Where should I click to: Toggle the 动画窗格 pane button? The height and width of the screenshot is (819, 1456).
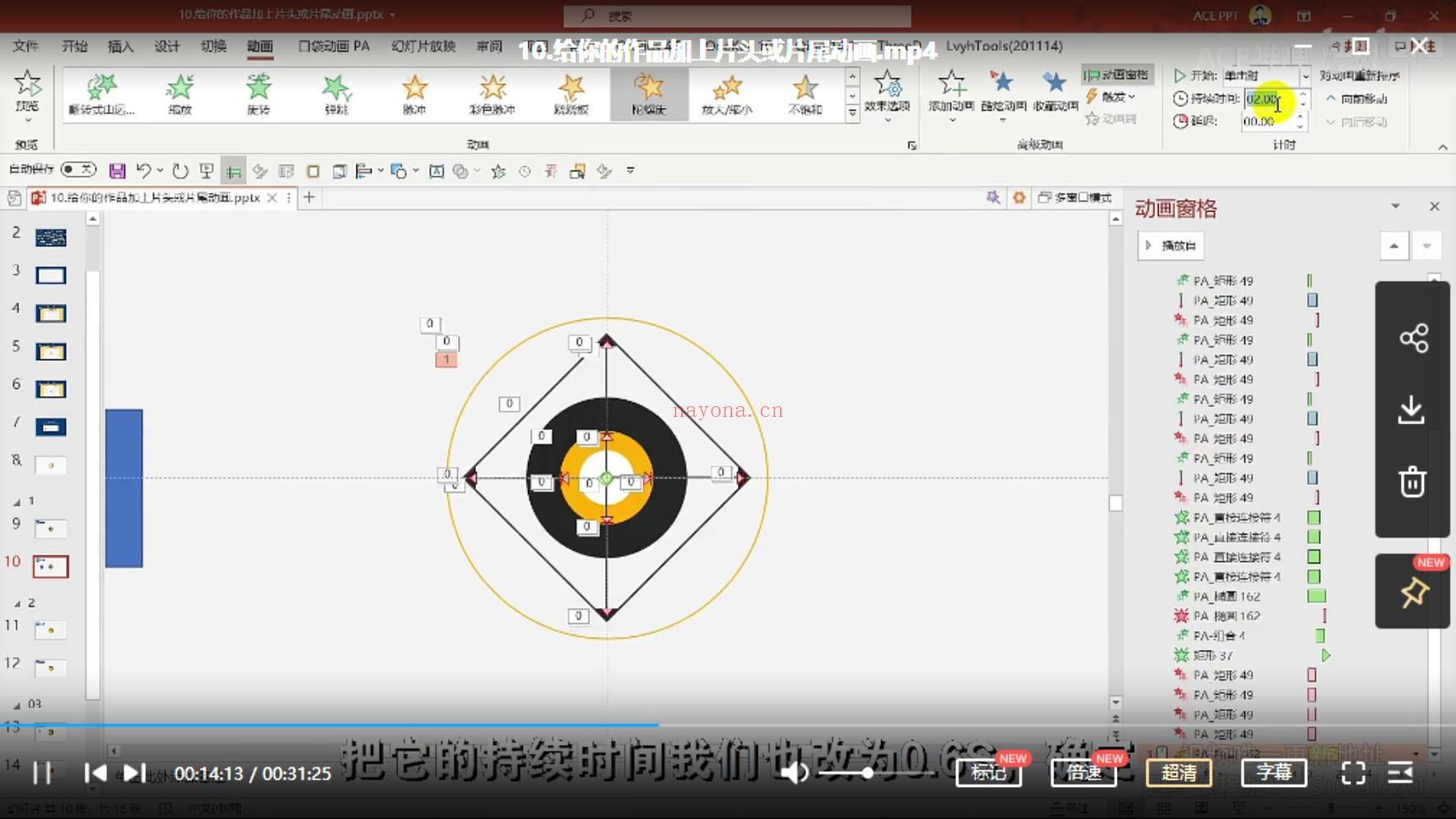[1117, 75]
